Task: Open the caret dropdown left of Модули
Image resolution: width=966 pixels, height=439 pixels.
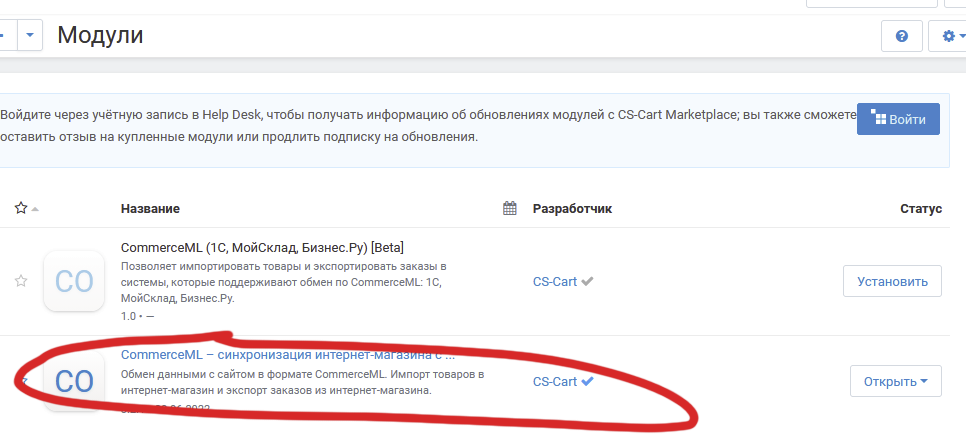Action: click(x=32, y=36)
